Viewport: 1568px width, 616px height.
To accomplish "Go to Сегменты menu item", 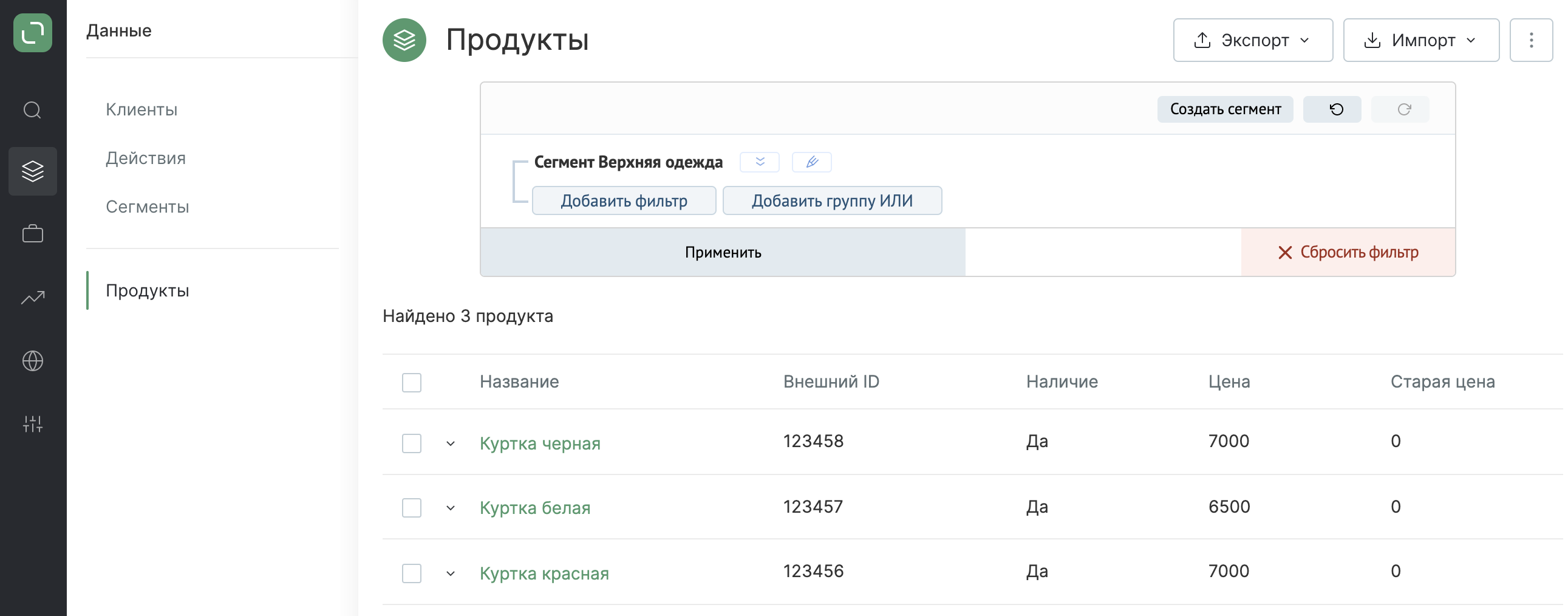I will pos(148,207).
